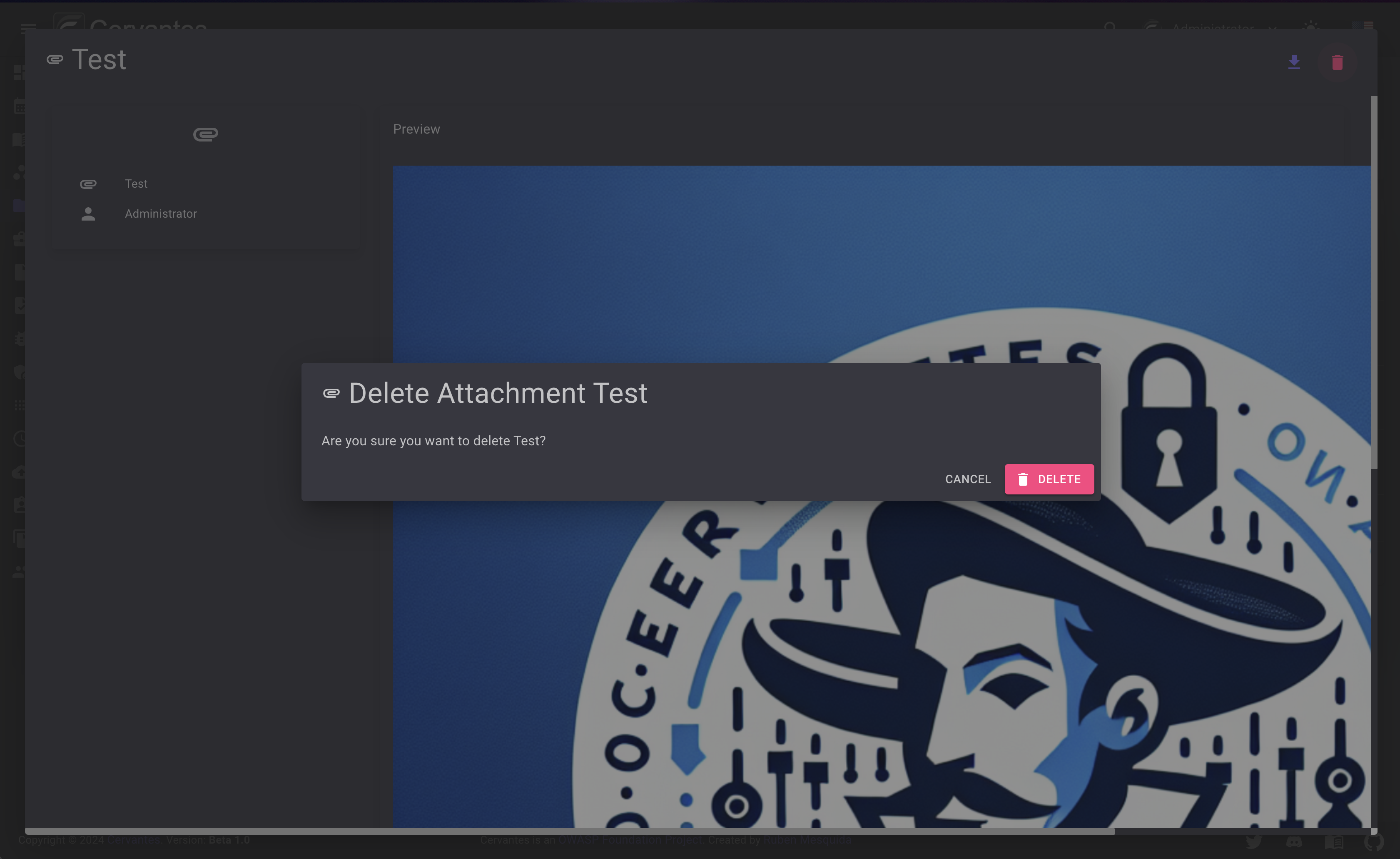Open the GitHub icon in the footer
Viewport: 1400px width, 859px height.
pyautogui.click(x=1374, y=842)
